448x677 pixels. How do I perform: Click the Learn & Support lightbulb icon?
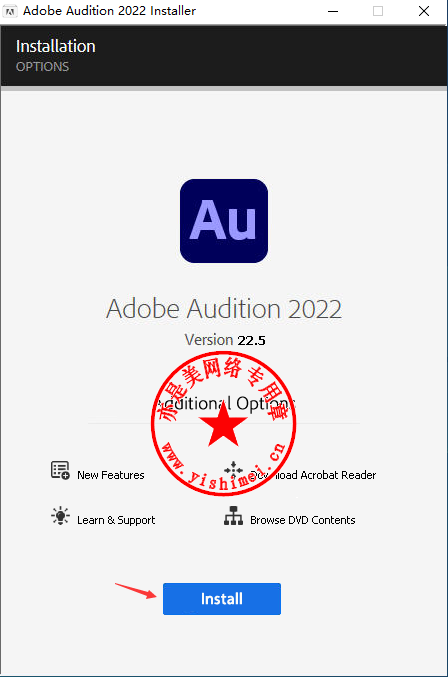pos(60,516)
